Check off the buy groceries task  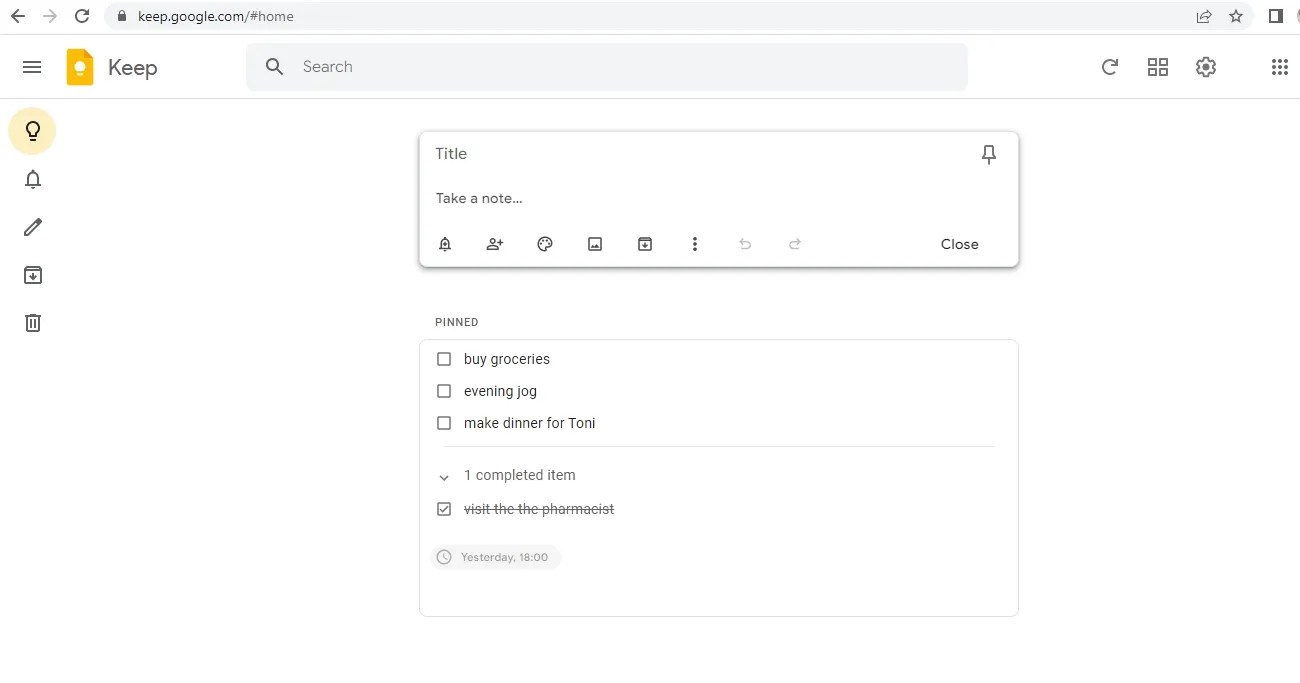point(444,359)
